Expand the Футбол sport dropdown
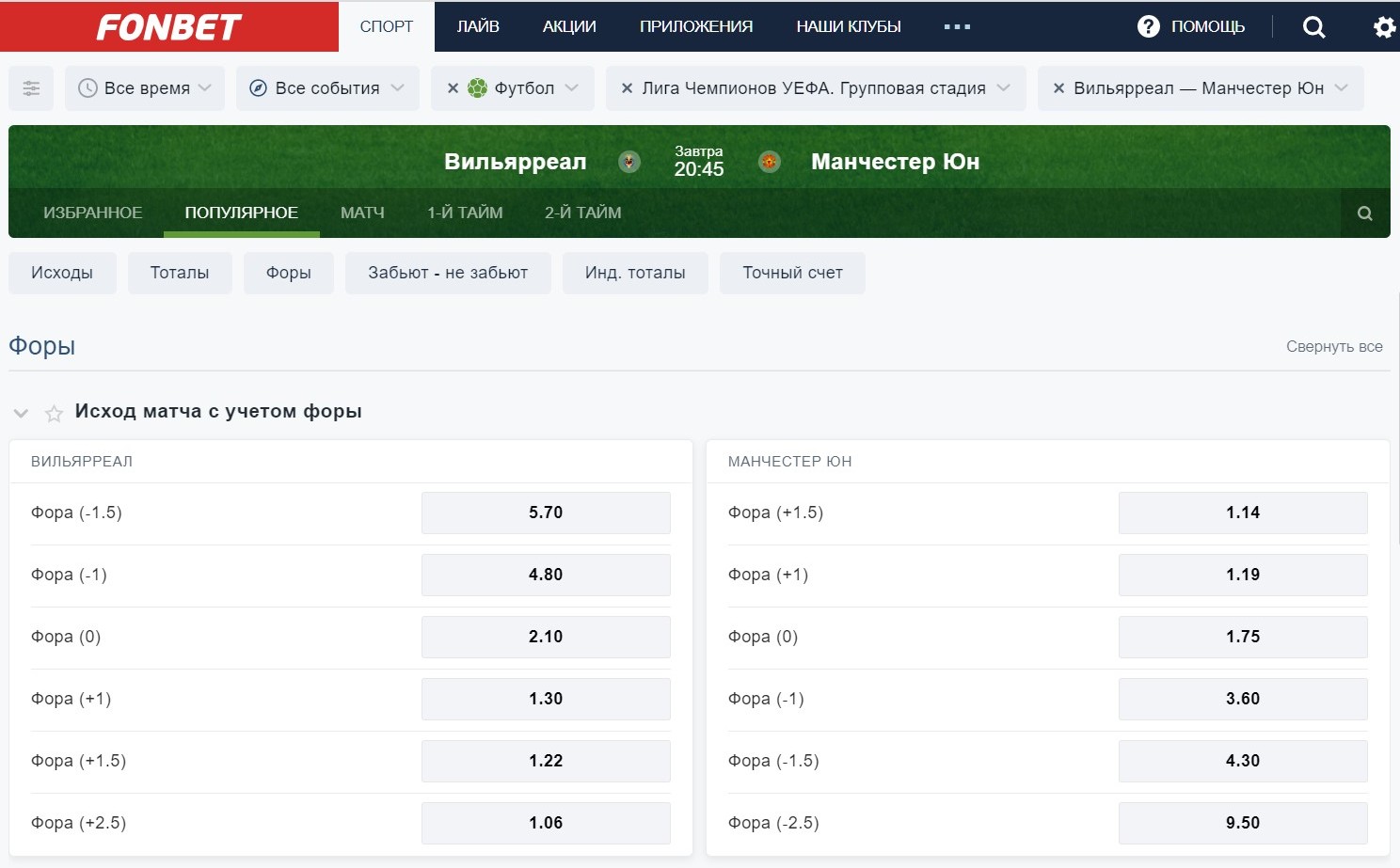 tap(571, 88)
